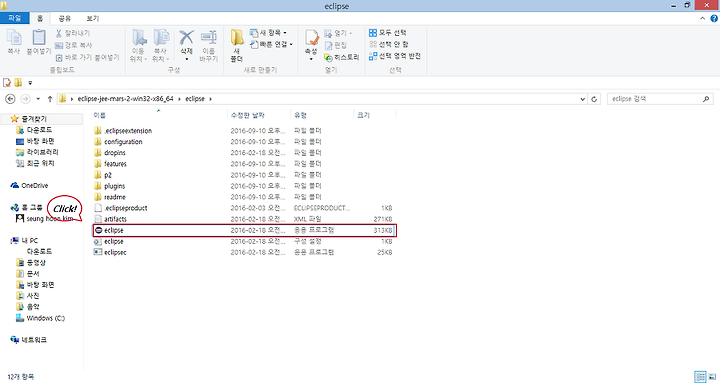Switch to large icons view layout
Viewport: 720px width, 383px height.
(x=712, y=377)
